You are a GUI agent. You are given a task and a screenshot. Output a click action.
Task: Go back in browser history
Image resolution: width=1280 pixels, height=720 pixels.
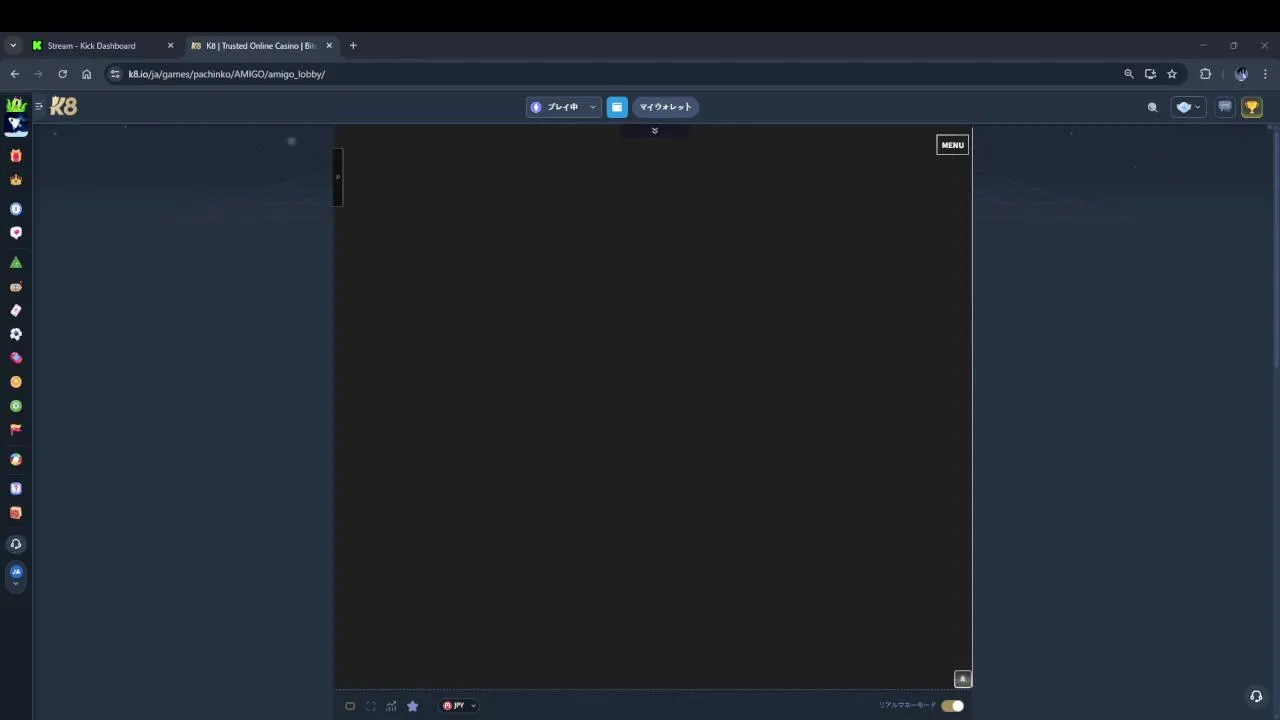[x=14, y=74]
